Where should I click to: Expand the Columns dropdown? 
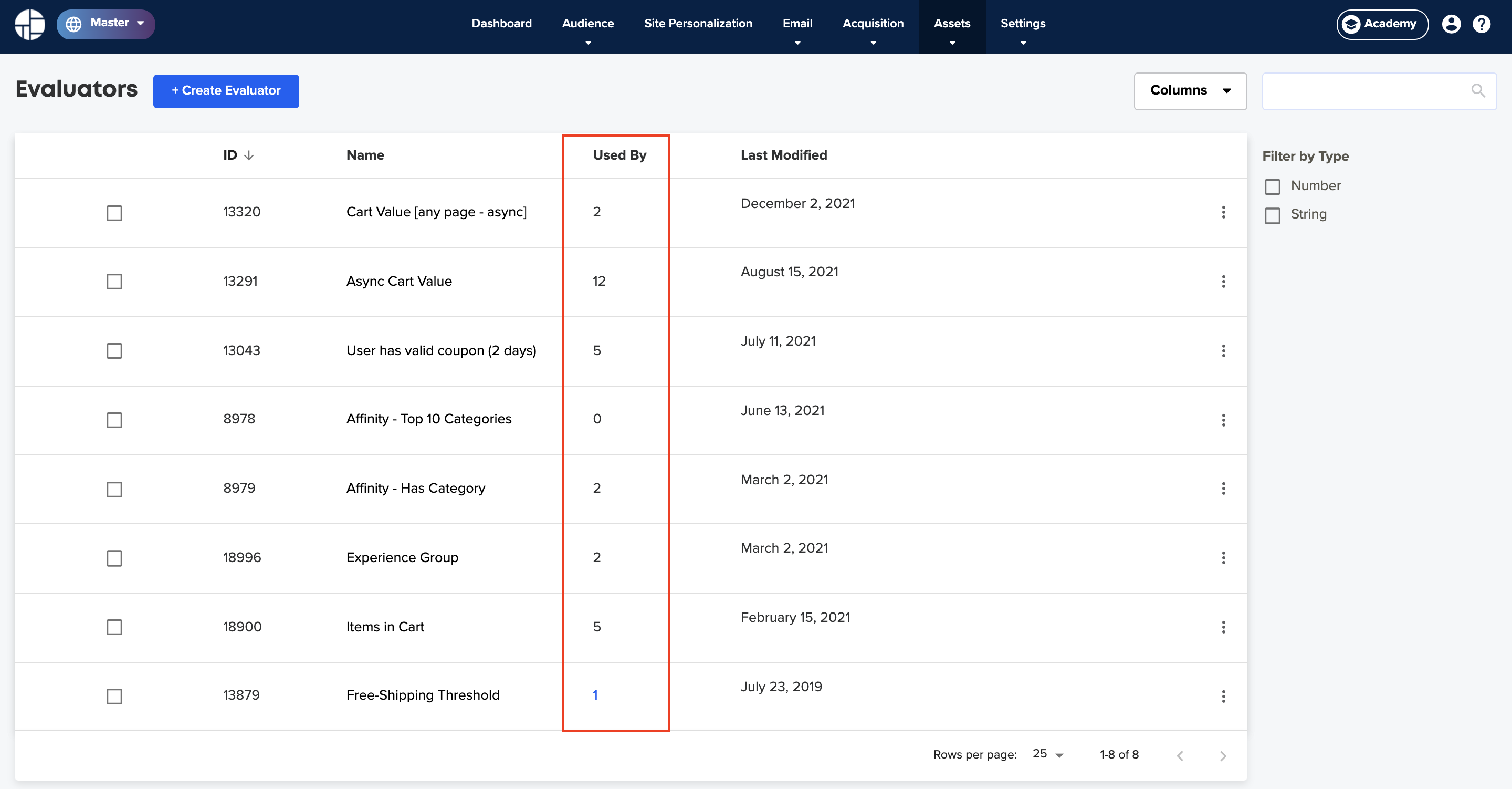1190,91
